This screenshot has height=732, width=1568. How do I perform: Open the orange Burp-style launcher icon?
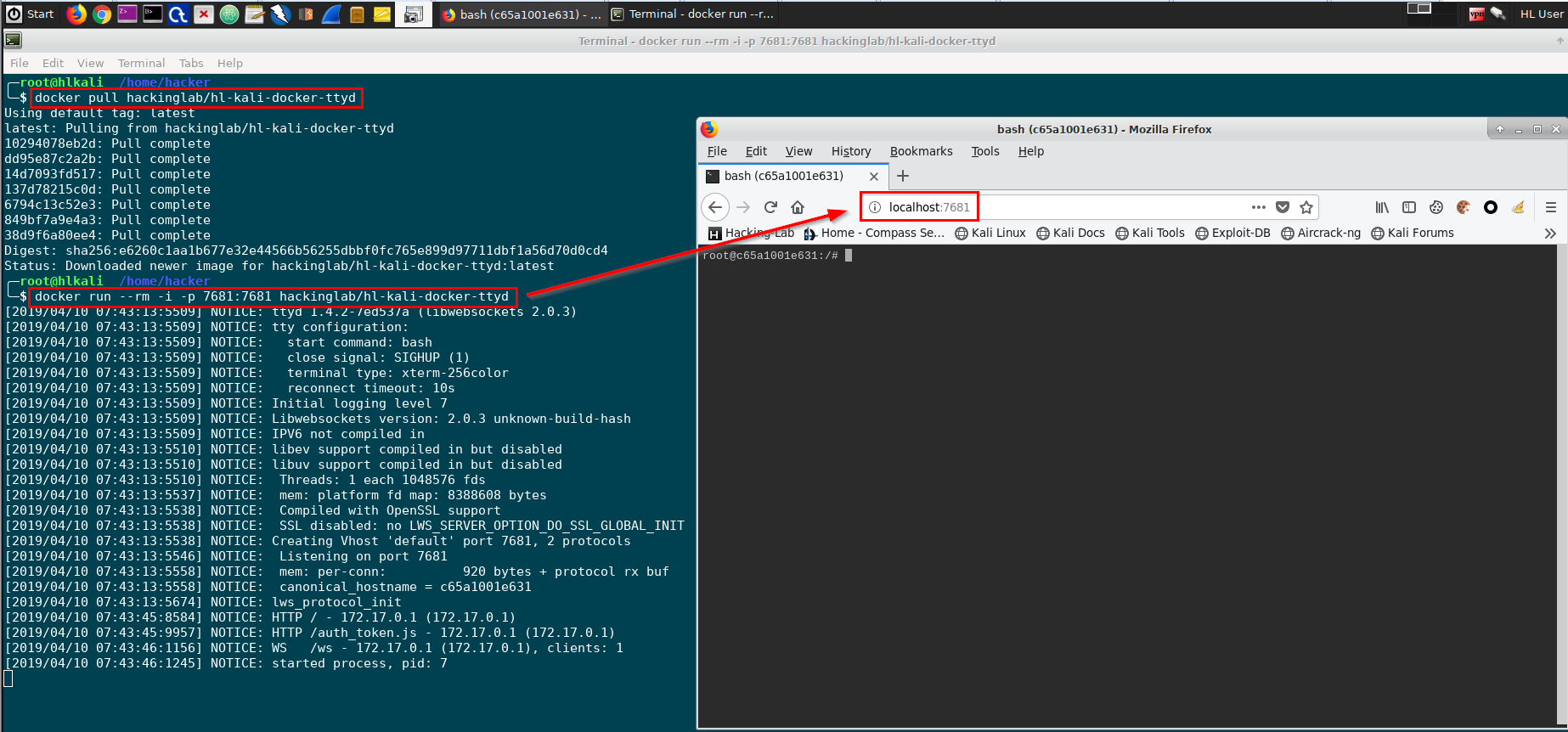click(x=306, y=14)
